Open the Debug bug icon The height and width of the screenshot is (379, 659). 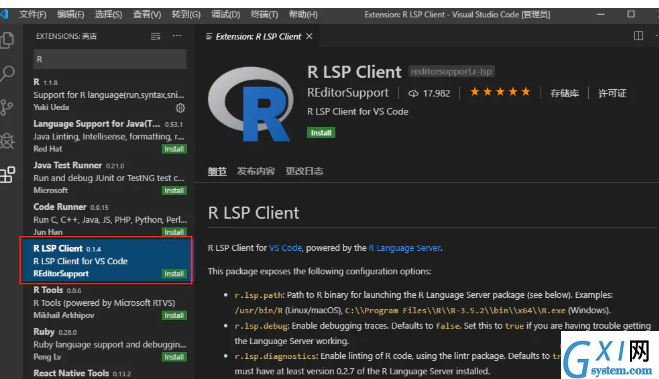(x=7, y=141)
